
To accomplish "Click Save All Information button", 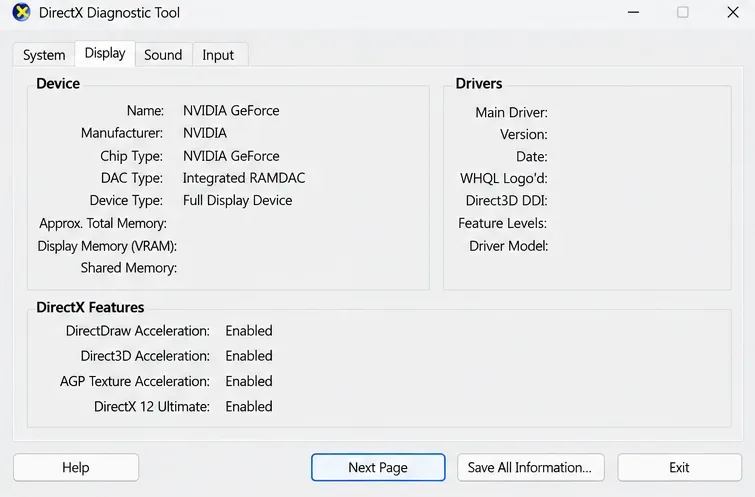I will click(x=530, y=467).
